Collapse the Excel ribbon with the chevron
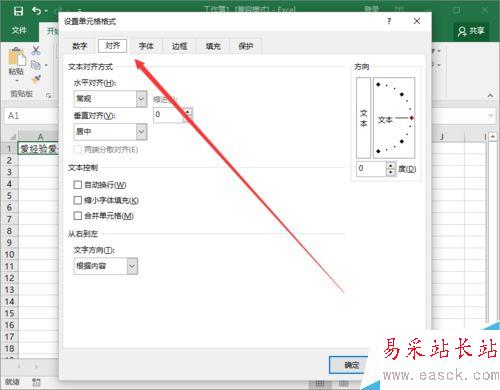 (x=490, y=95)
